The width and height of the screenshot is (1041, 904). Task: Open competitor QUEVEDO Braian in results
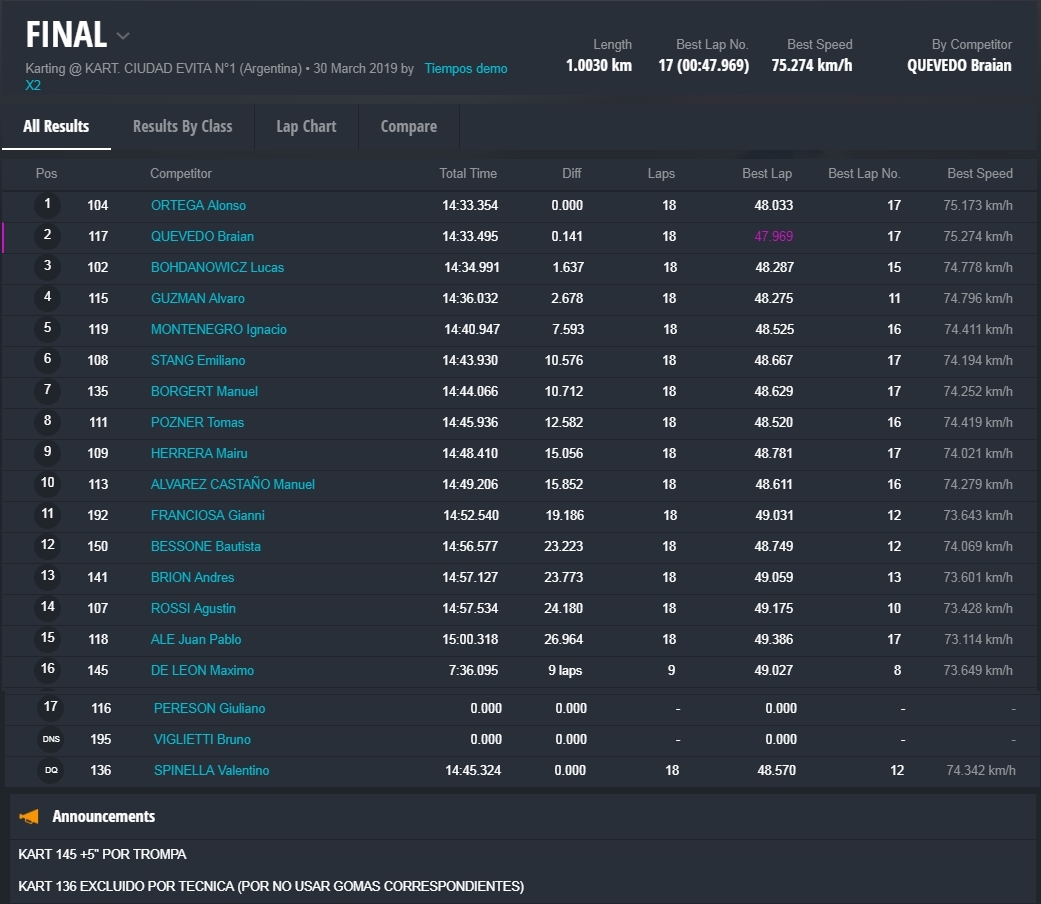pyautogui.click(x=202, y=236)
